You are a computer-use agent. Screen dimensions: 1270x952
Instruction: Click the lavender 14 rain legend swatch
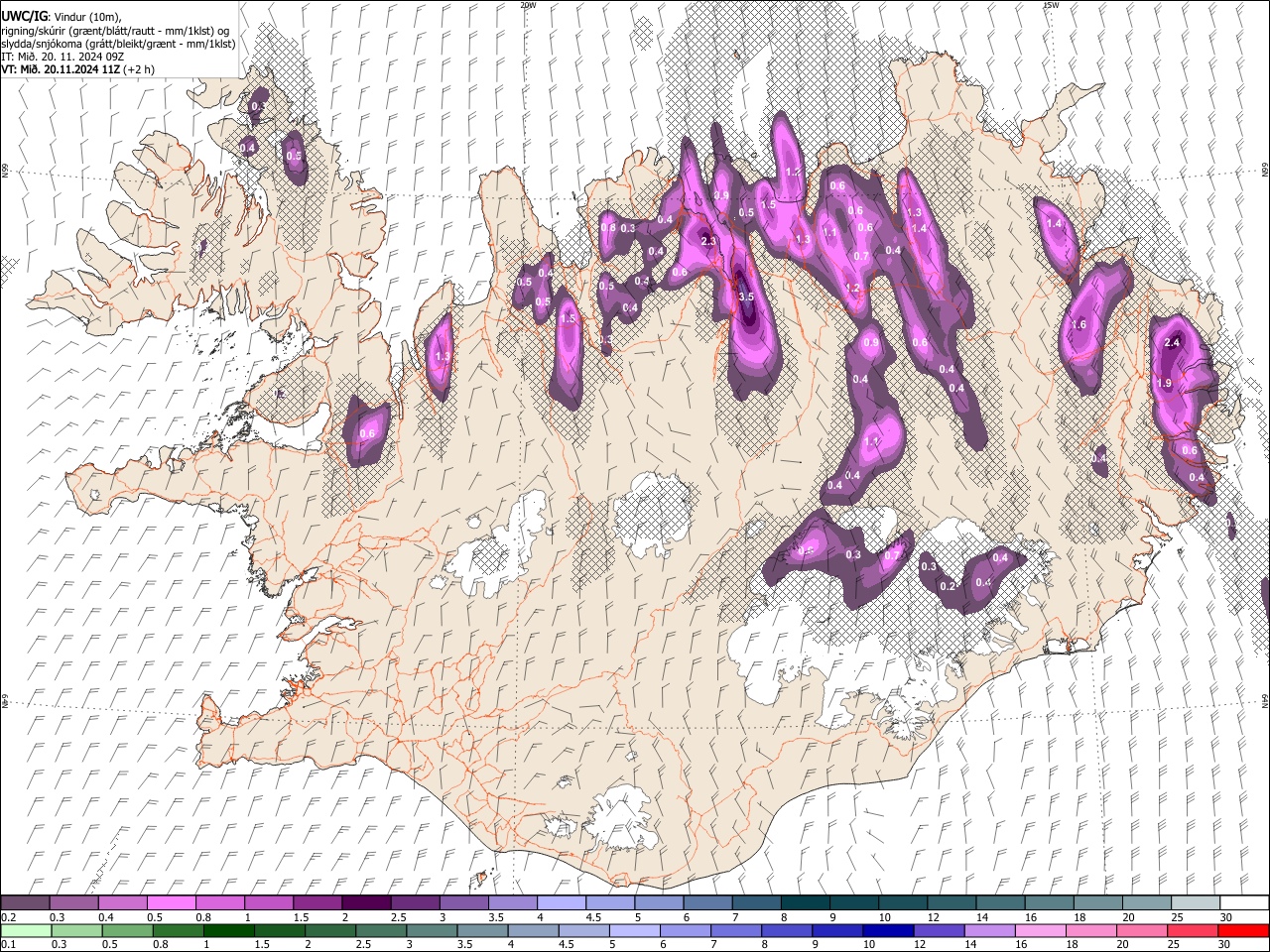click(x=988, y=930)
